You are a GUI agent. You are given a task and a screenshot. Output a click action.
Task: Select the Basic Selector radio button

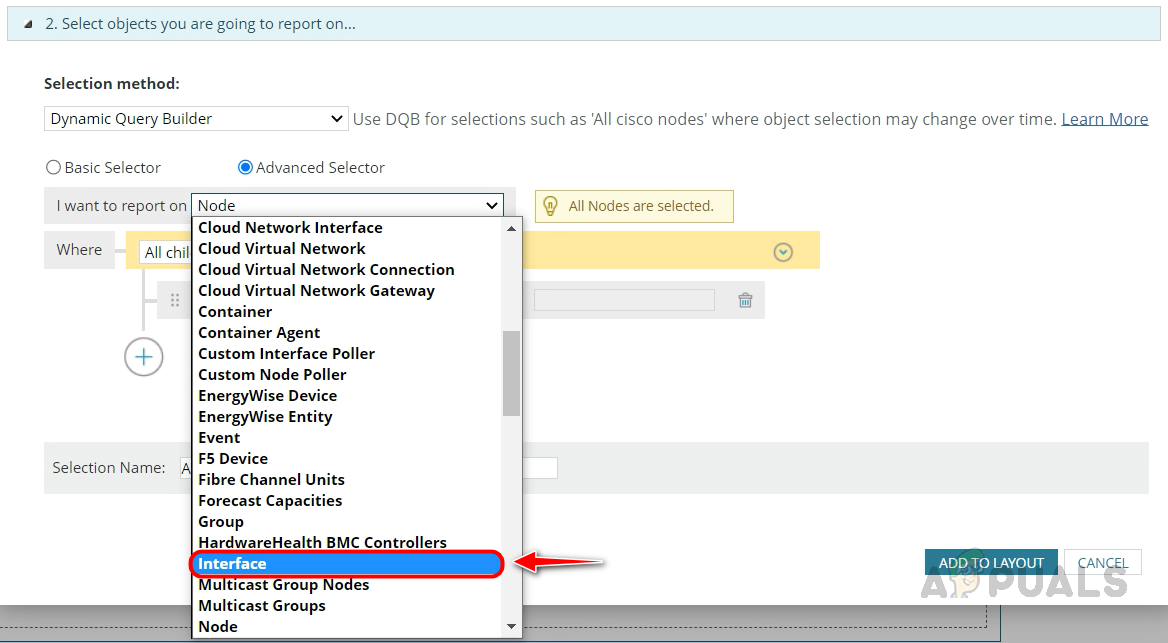coord(54,168)
